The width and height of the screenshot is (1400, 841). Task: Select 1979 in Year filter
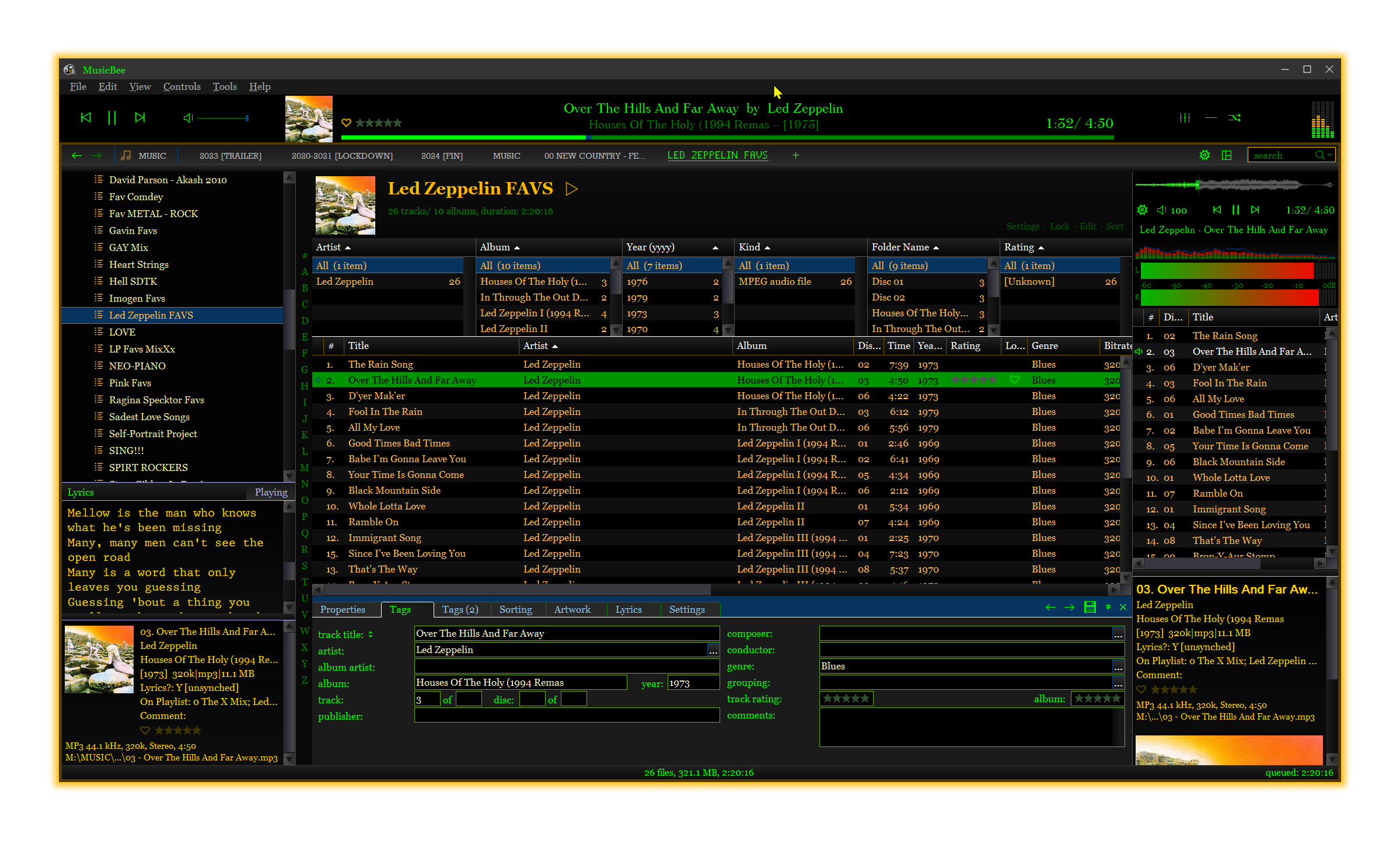coord(672,298)
